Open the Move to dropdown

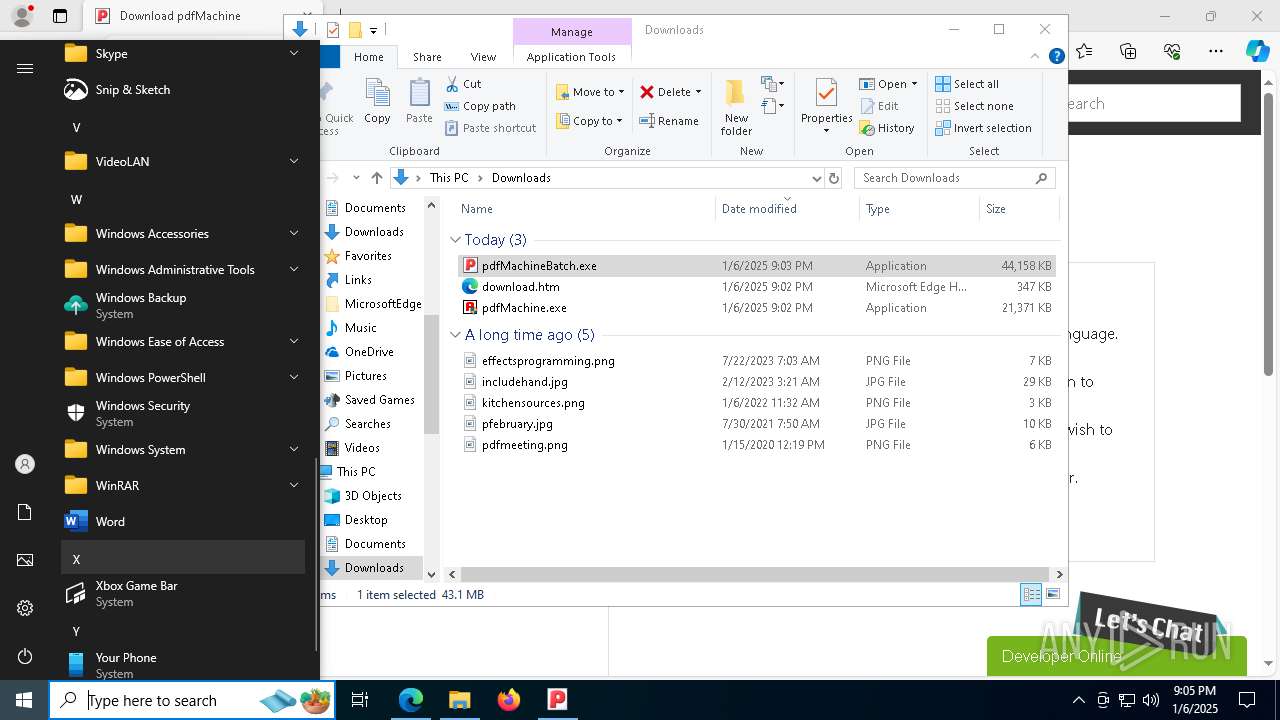tap(590, 92)
